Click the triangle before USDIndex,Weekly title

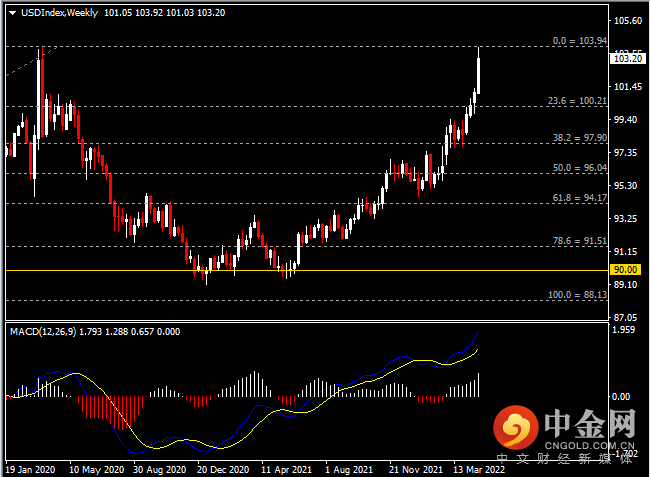click(12, 13)
